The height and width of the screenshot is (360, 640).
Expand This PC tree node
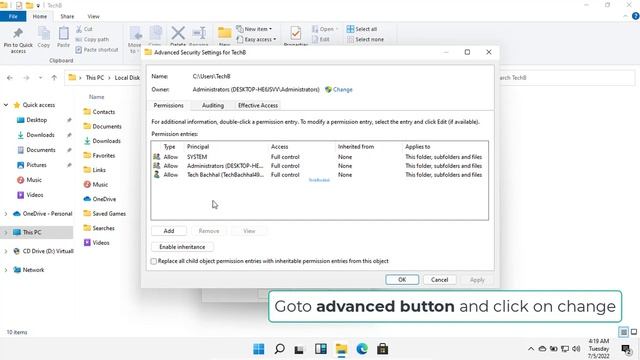[6, 232]
